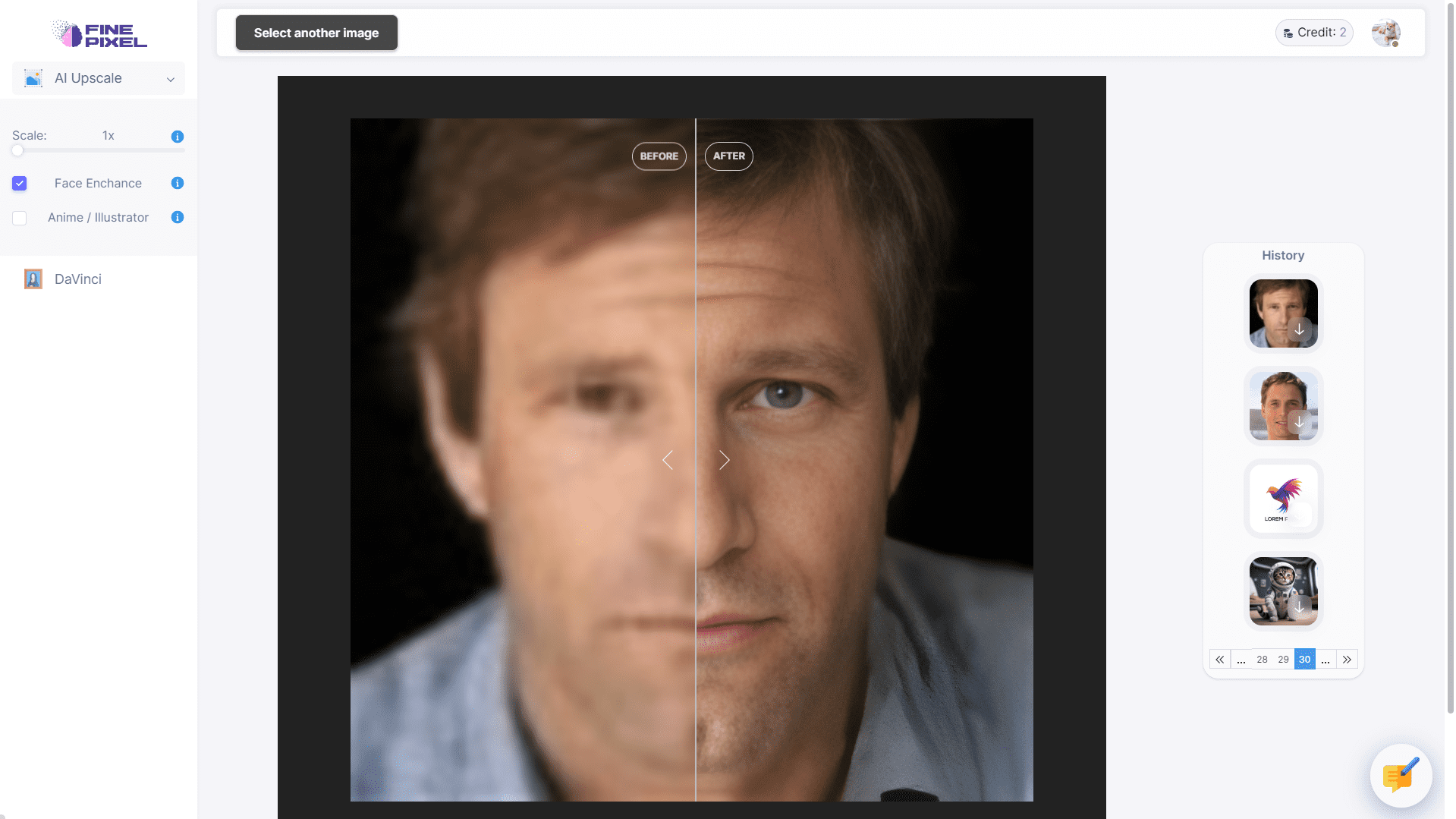Click the user profile avatar
1456x819 pixels.
tap(1385, 33)
